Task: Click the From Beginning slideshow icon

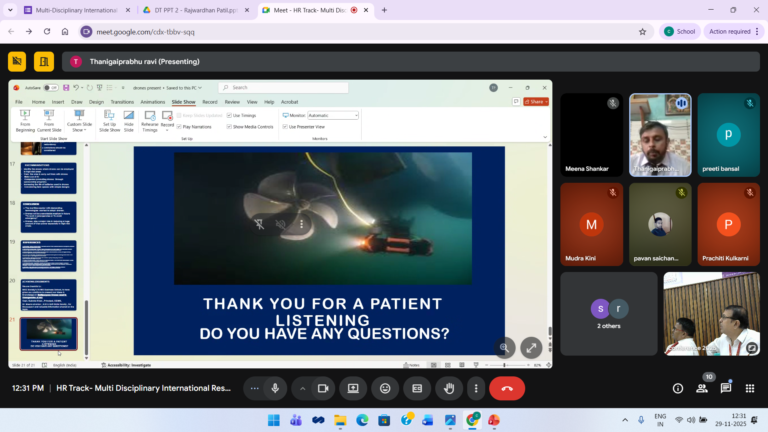Action: (25, 120)
